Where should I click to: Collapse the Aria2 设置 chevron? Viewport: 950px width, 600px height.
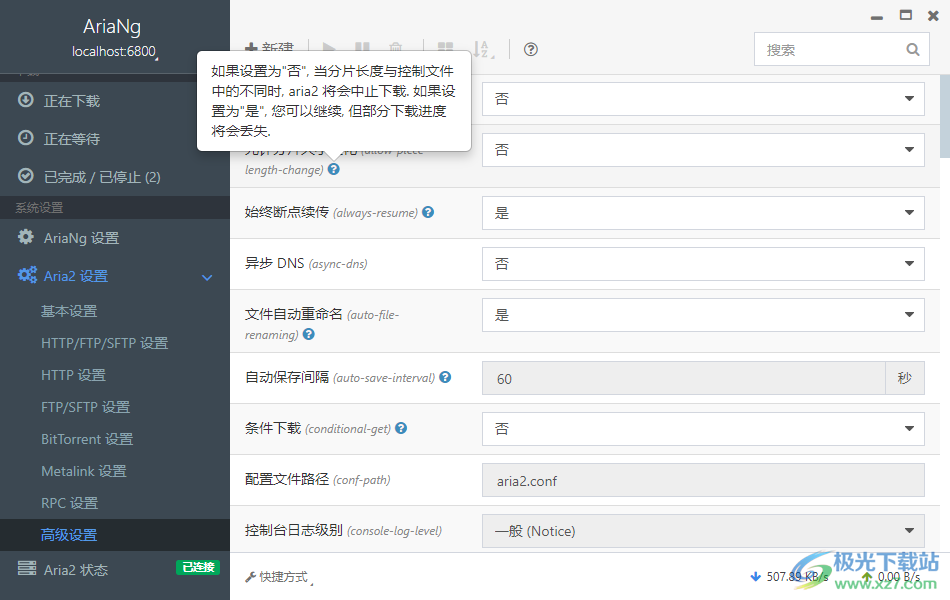pyautogui.click(x=207, y=278)
